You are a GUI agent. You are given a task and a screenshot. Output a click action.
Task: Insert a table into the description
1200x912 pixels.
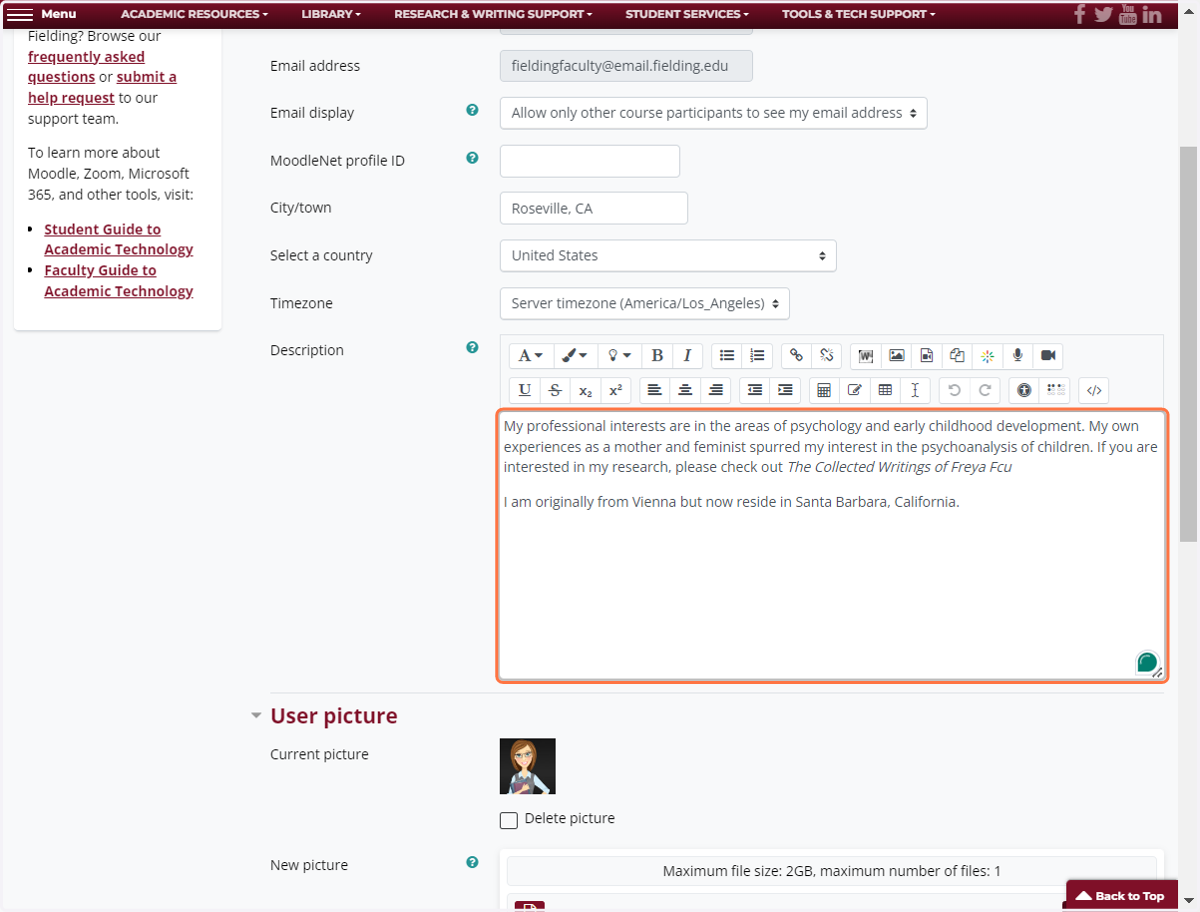click(x=885, y=391)
